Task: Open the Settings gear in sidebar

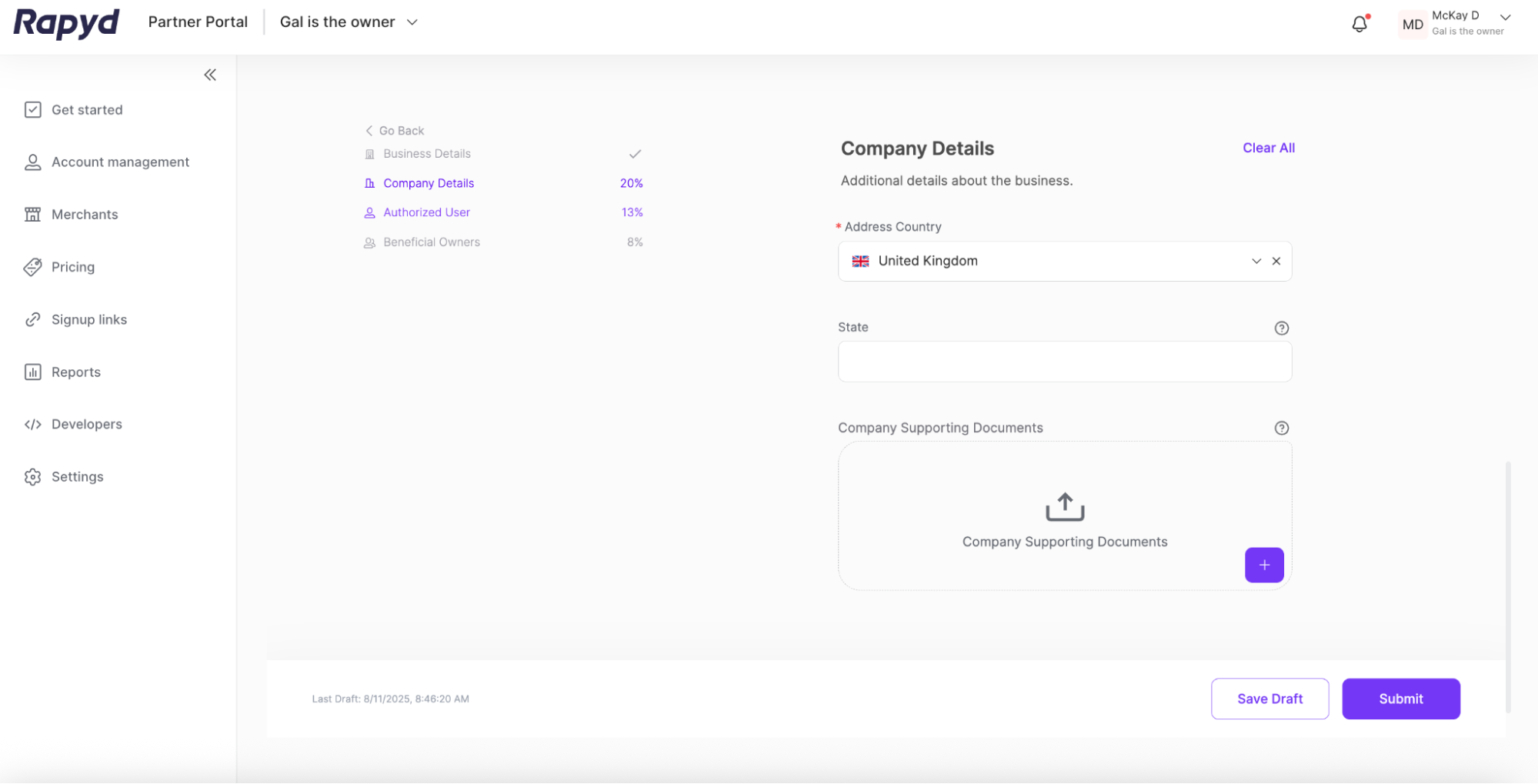Action: point(33,477)
